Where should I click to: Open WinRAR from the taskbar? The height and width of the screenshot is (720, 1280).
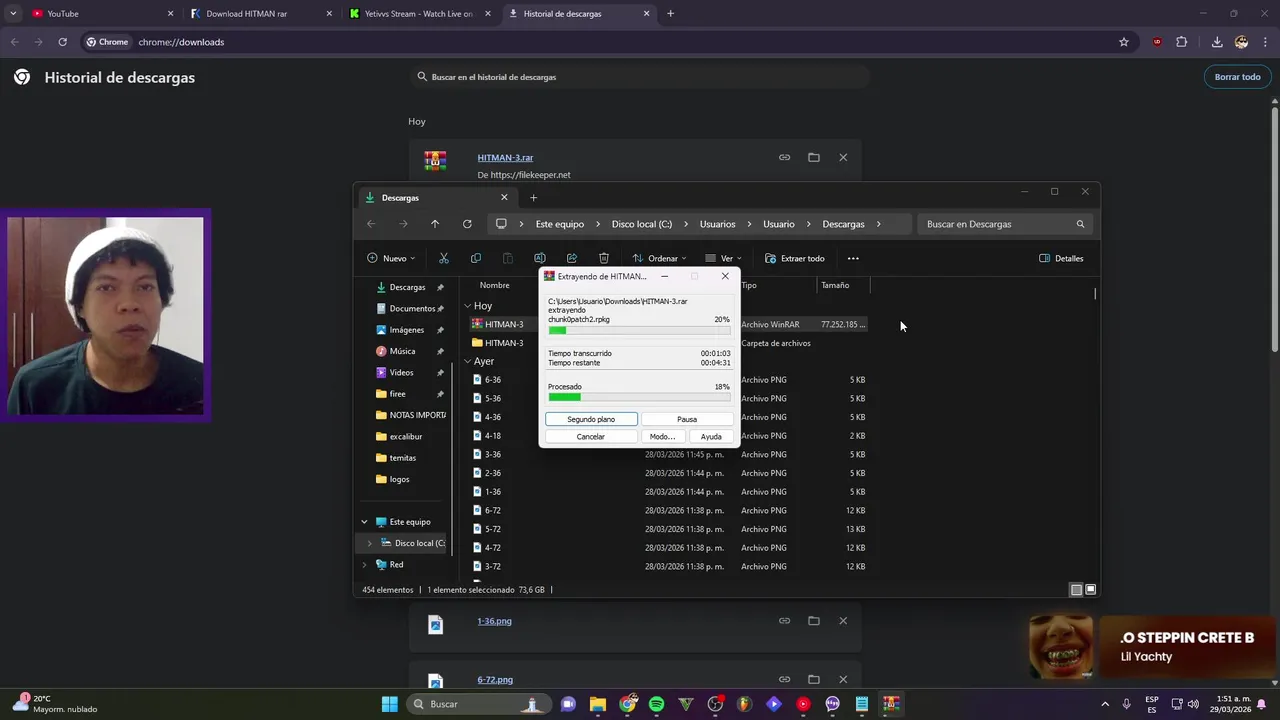(x=891, y=704)
